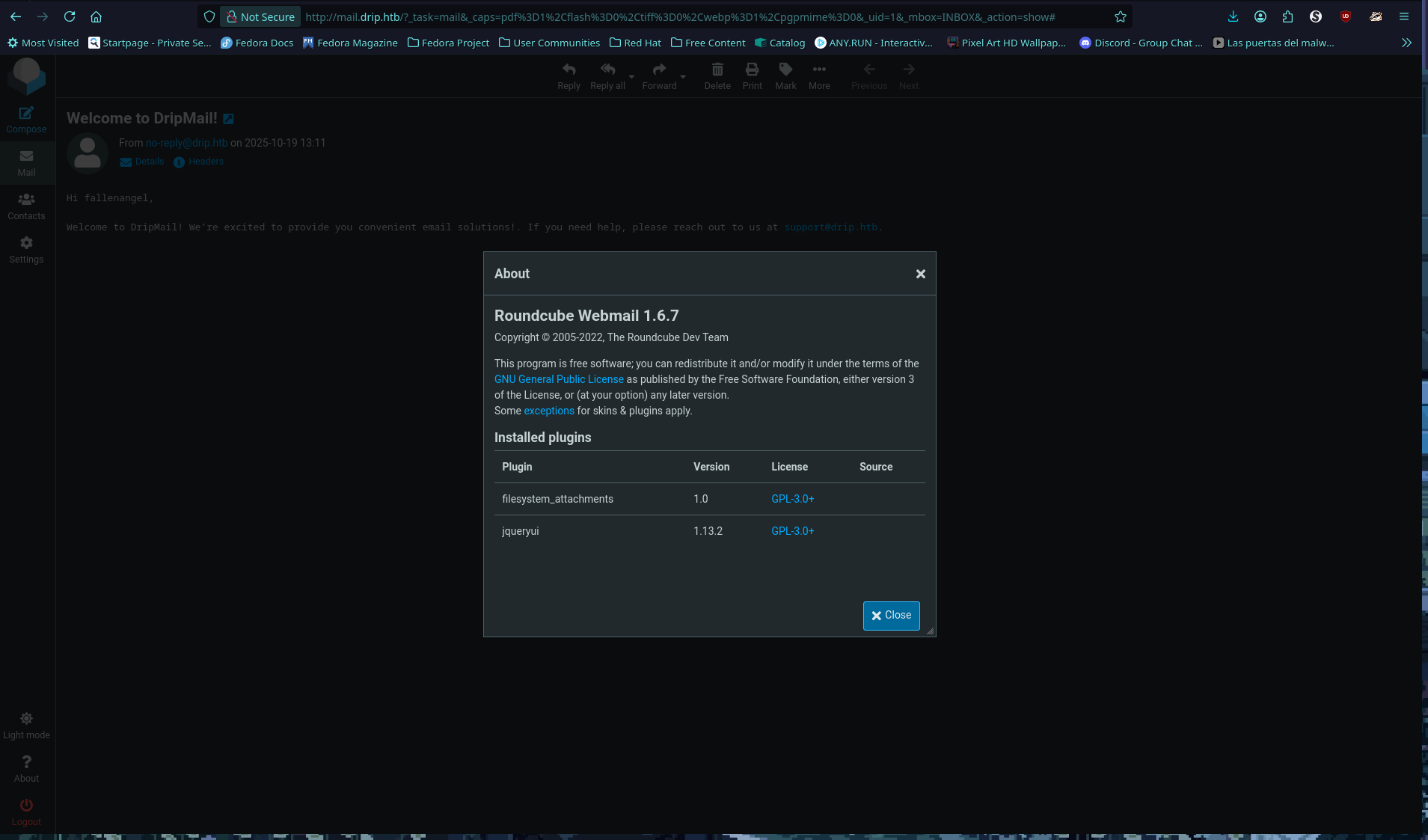The width and height of the screenshot is (1428, 840).
Task: Click the exceptions link in About dialog
Action: (x=548, y=411)
